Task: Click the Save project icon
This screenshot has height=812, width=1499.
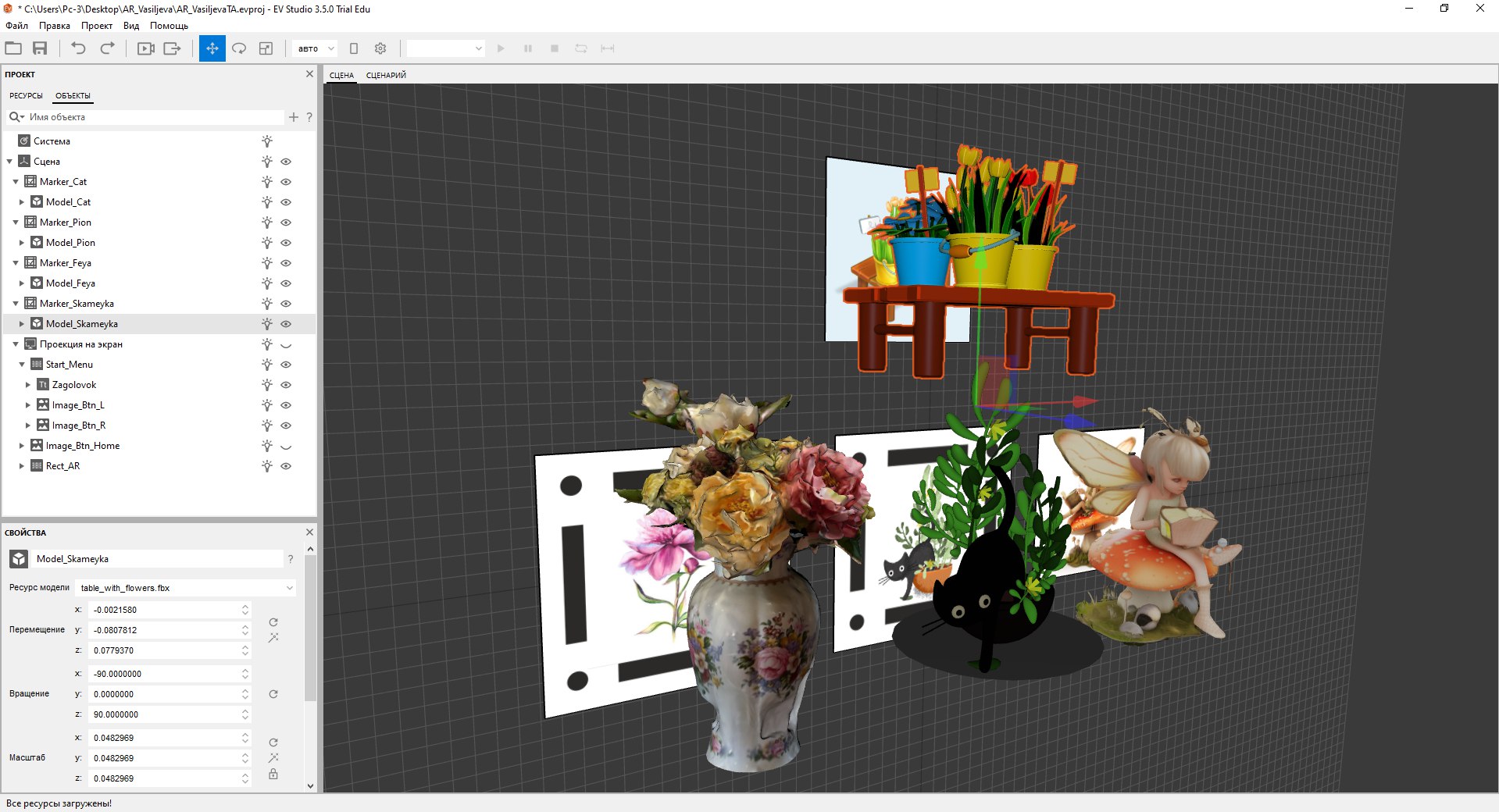Action: [40, 48]
